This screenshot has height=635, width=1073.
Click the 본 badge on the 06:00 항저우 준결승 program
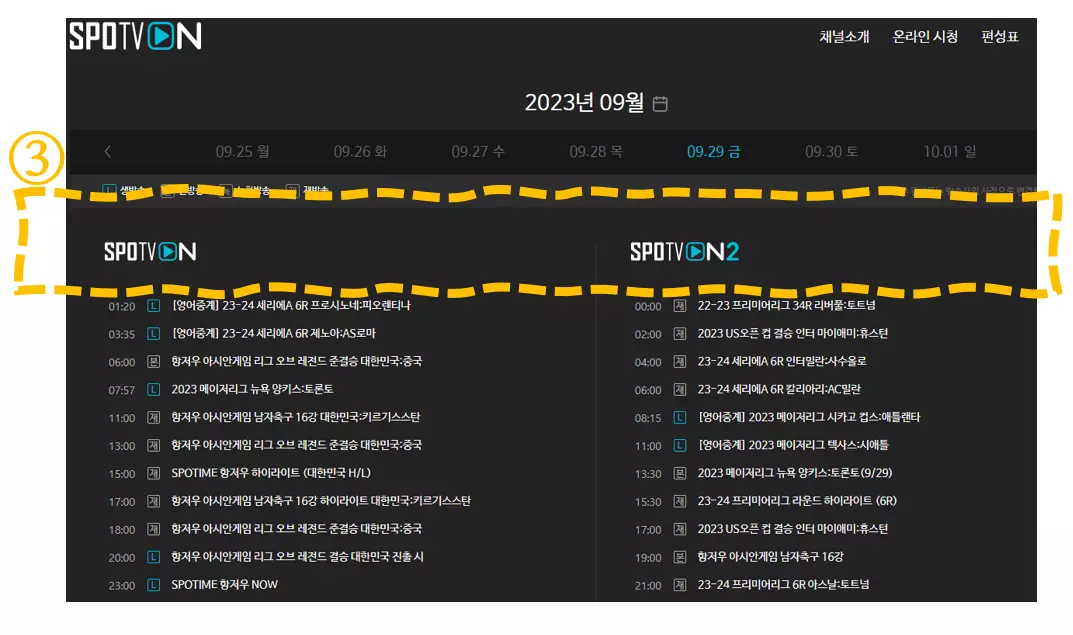click(156, 361)
